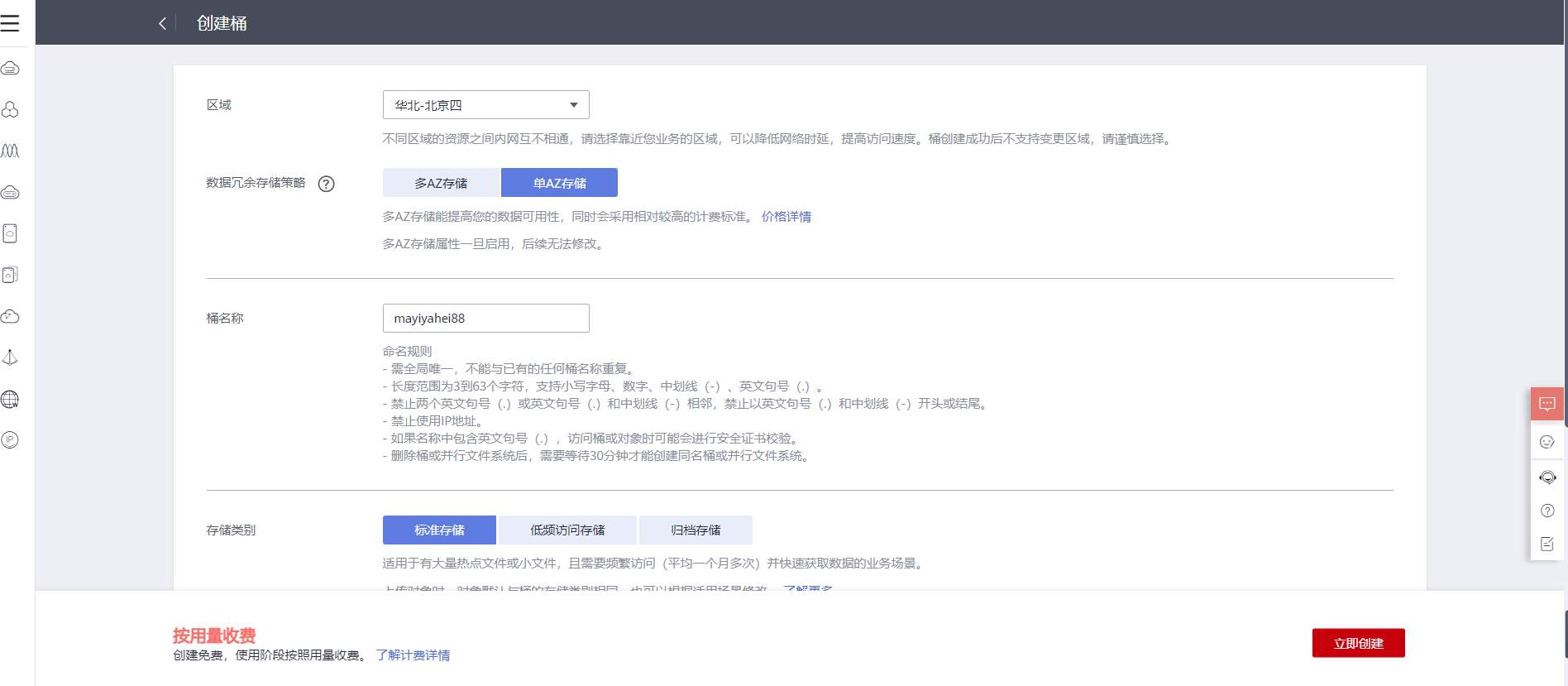
Task: Click the 区域 field label
Action: coord(219,105)
